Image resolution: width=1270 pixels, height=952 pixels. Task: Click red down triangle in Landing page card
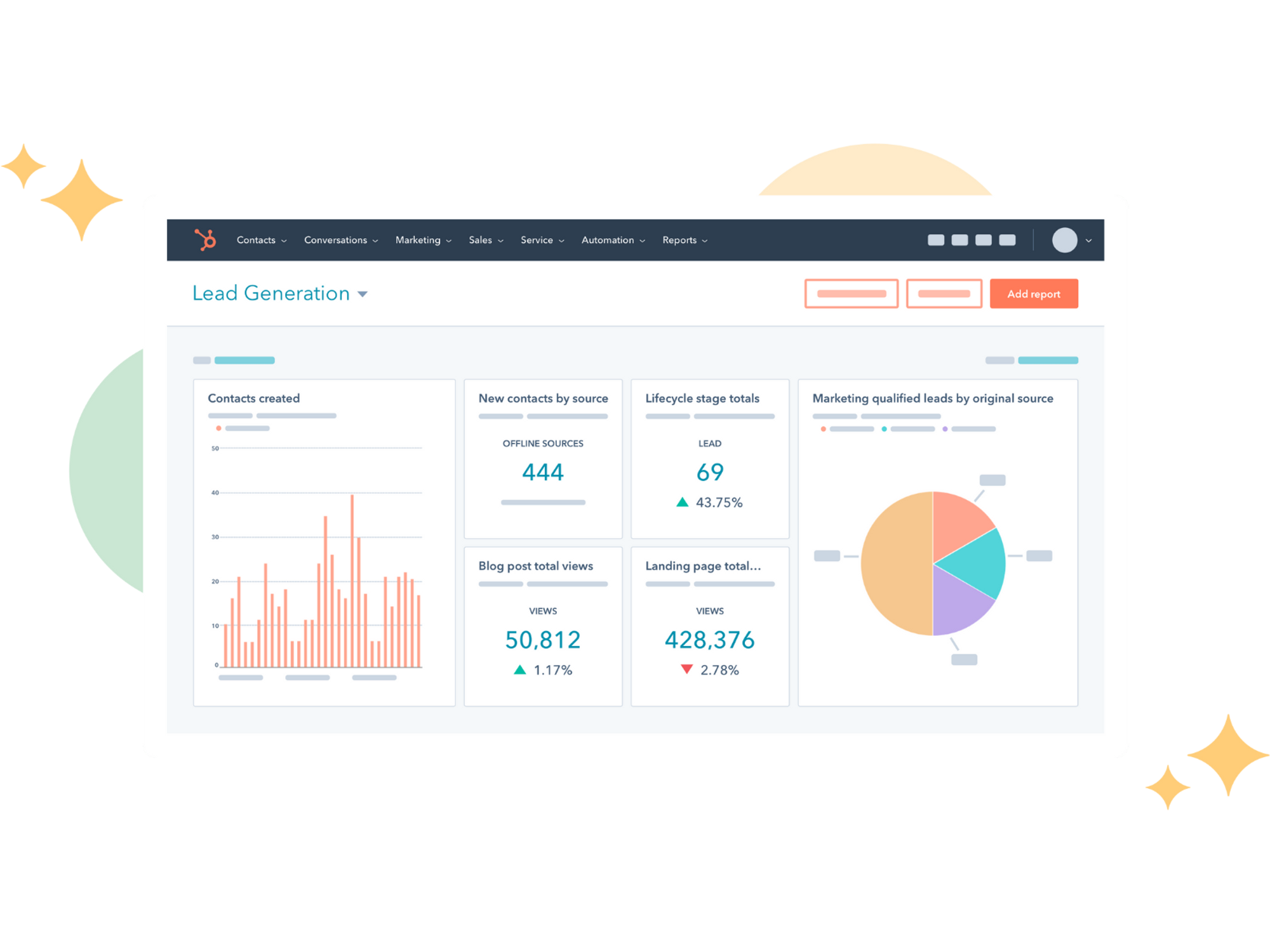pyautogui.click(x=686, y=669)
